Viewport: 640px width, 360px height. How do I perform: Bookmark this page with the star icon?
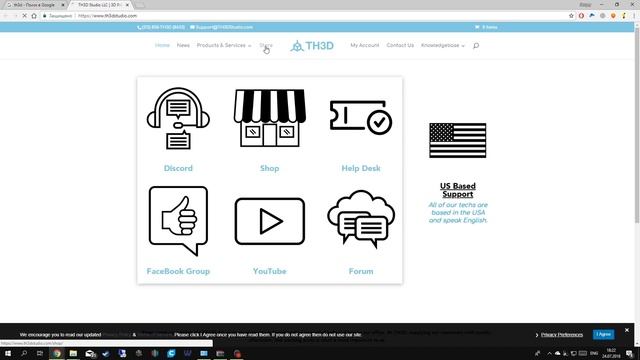571,16
